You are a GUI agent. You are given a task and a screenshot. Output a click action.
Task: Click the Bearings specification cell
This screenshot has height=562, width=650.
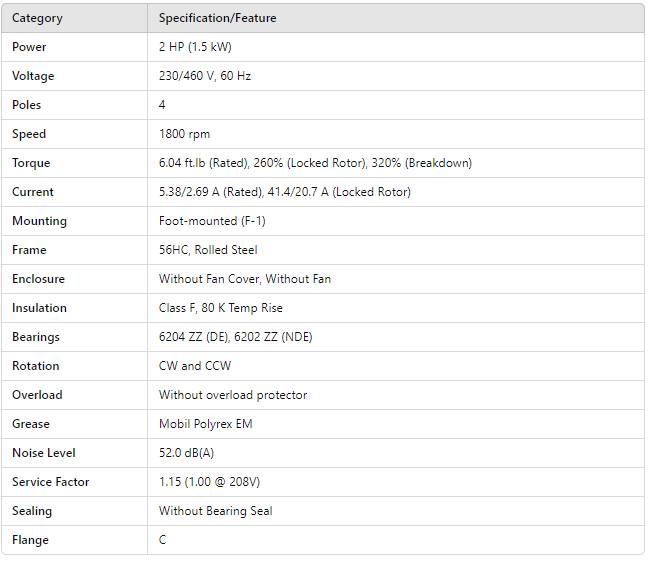236,337
